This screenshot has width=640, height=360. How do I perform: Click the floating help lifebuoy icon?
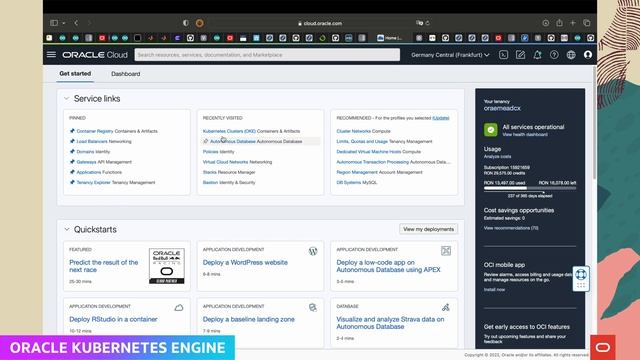(x=581, y=274)
